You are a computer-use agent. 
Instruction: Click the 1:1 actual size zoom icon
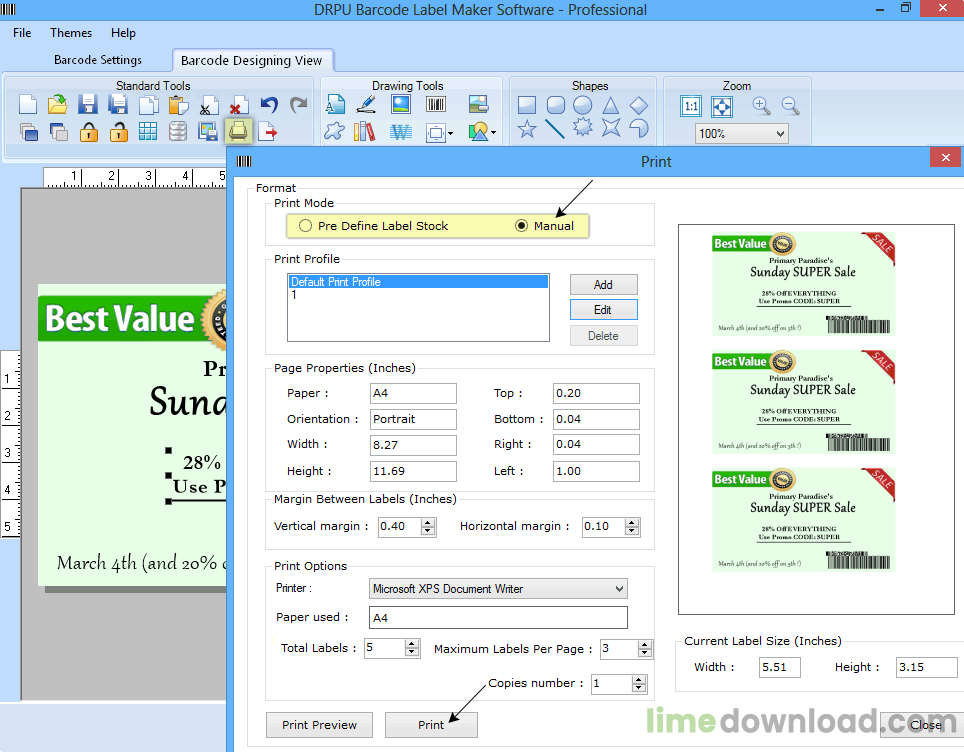click(691, 106)
